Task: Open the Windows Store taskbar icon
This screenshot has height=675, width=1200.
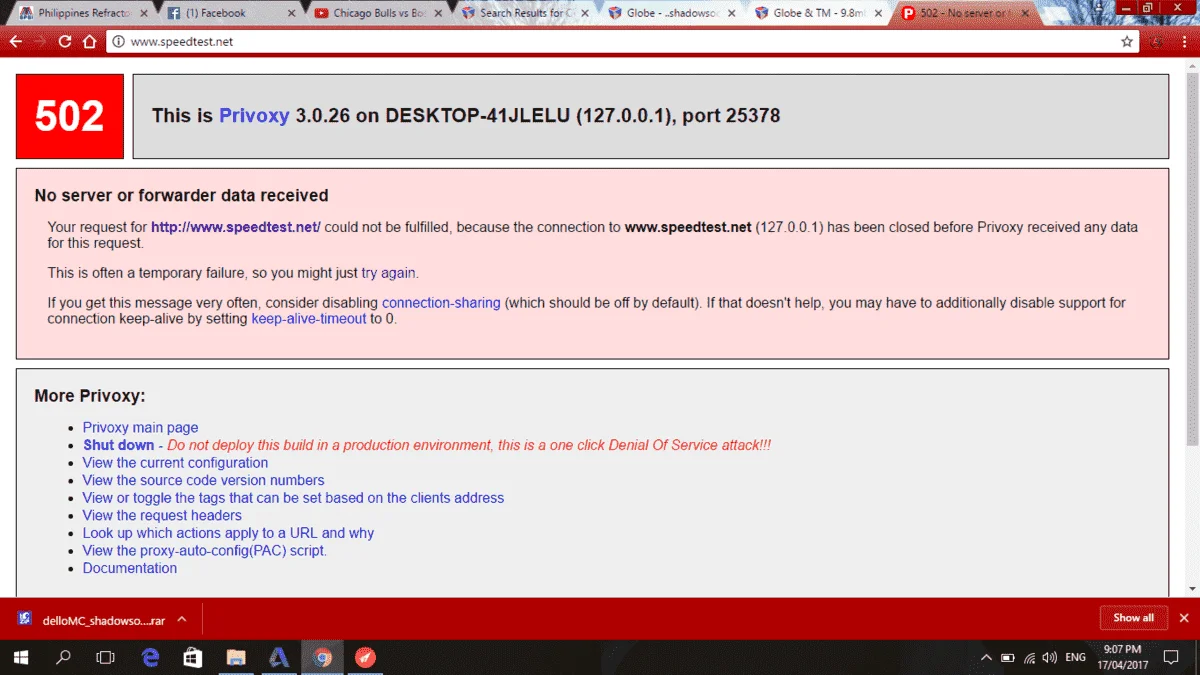Action: tap(194, 657)
